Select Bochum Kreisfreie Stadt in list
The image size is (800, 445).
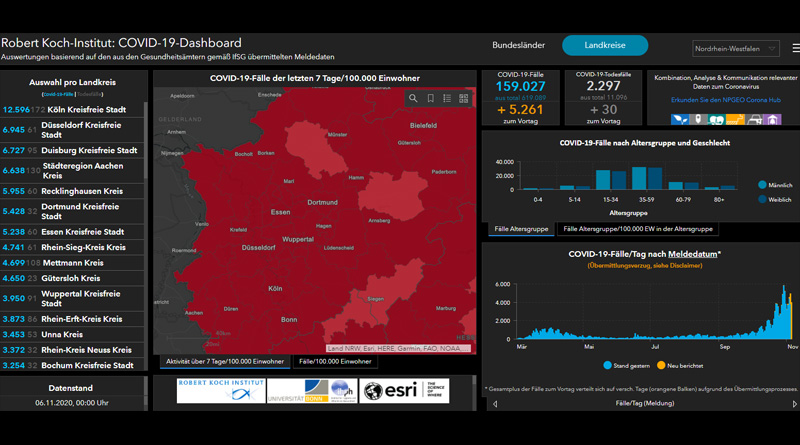pos(72,365)
